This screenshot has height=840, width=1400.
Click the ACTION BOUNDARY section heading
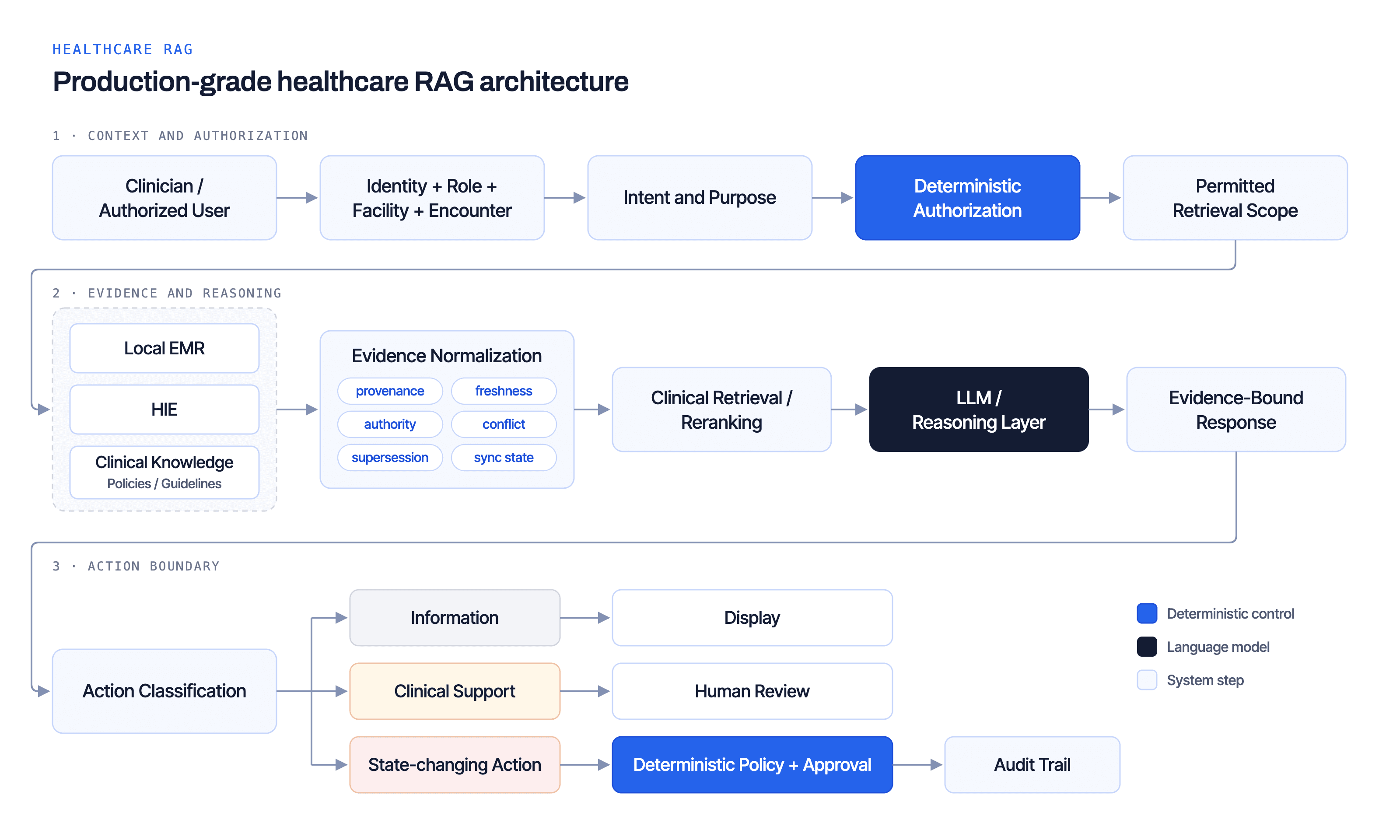(154, 566)
